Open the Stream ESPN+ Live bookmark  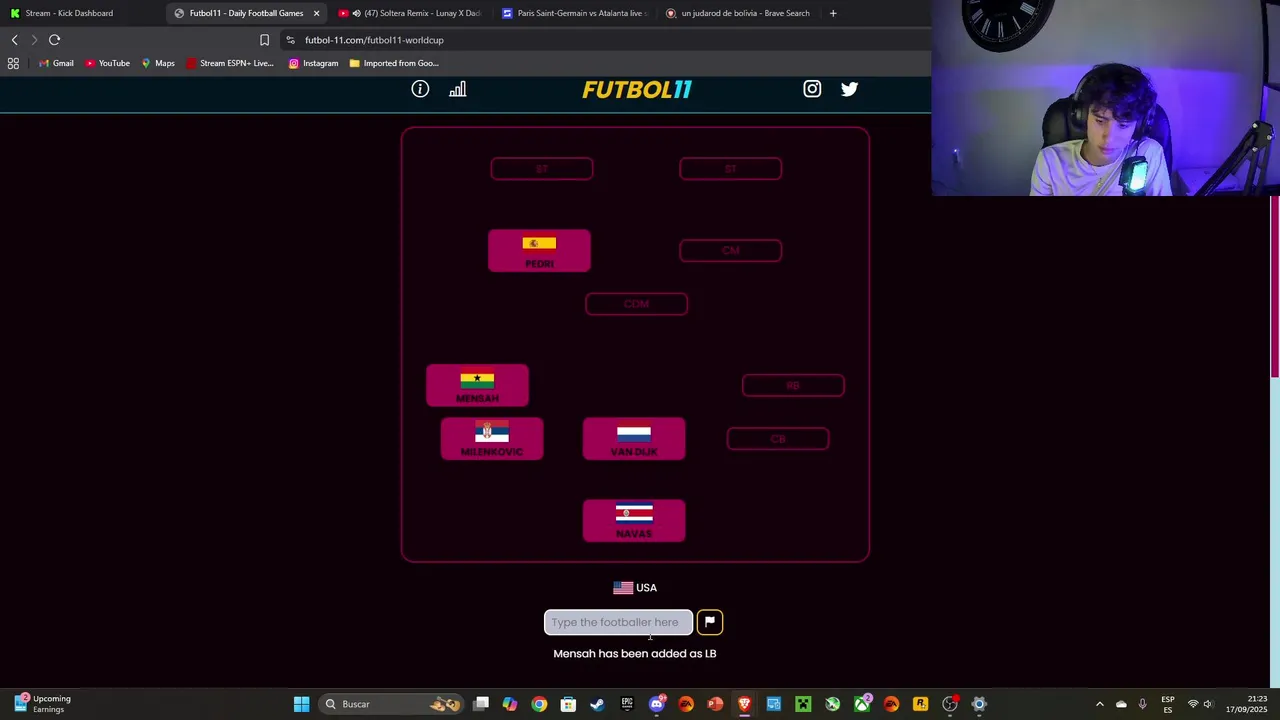229,63
